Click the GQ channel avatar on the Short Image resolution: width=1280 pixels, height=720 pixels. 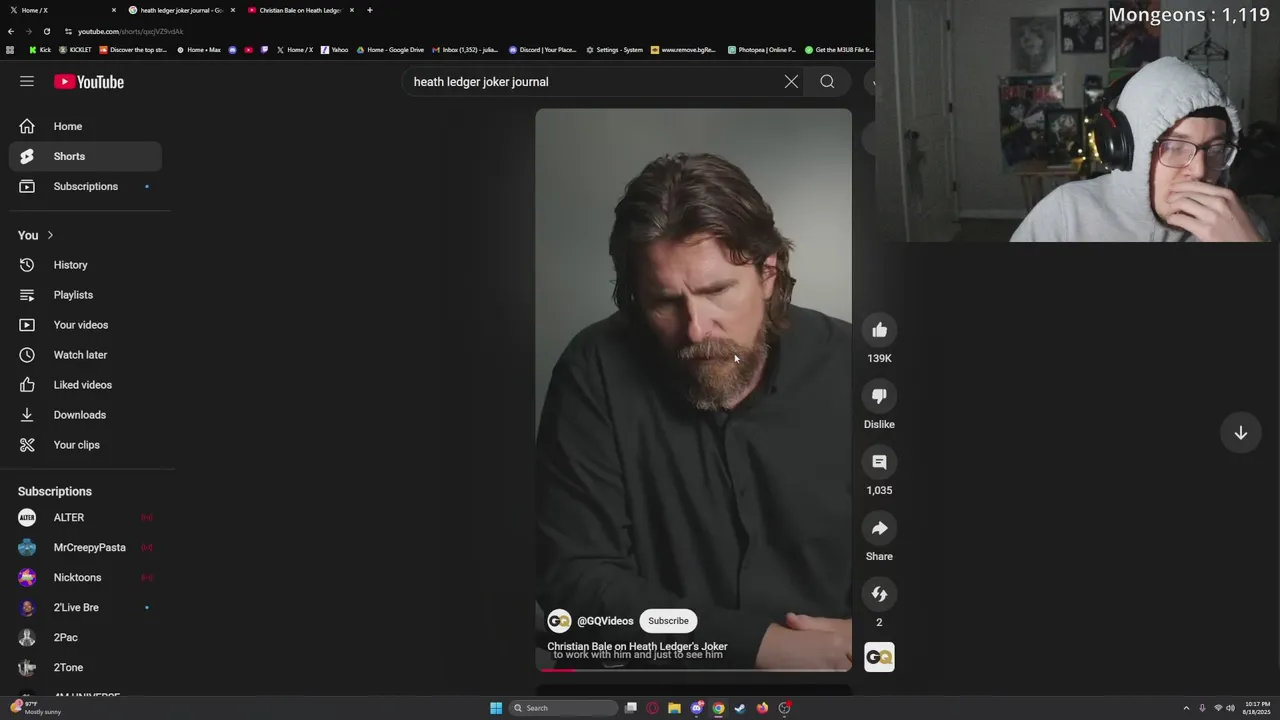(x=559, y=621)
